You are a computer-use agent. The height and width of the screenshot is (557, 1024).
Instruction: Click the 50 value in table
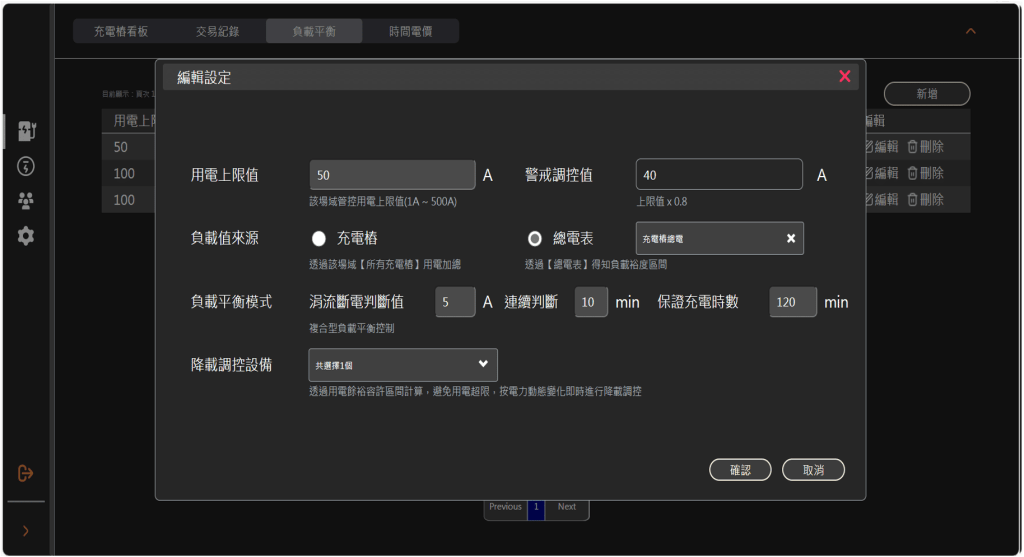(x=121, y=147)
